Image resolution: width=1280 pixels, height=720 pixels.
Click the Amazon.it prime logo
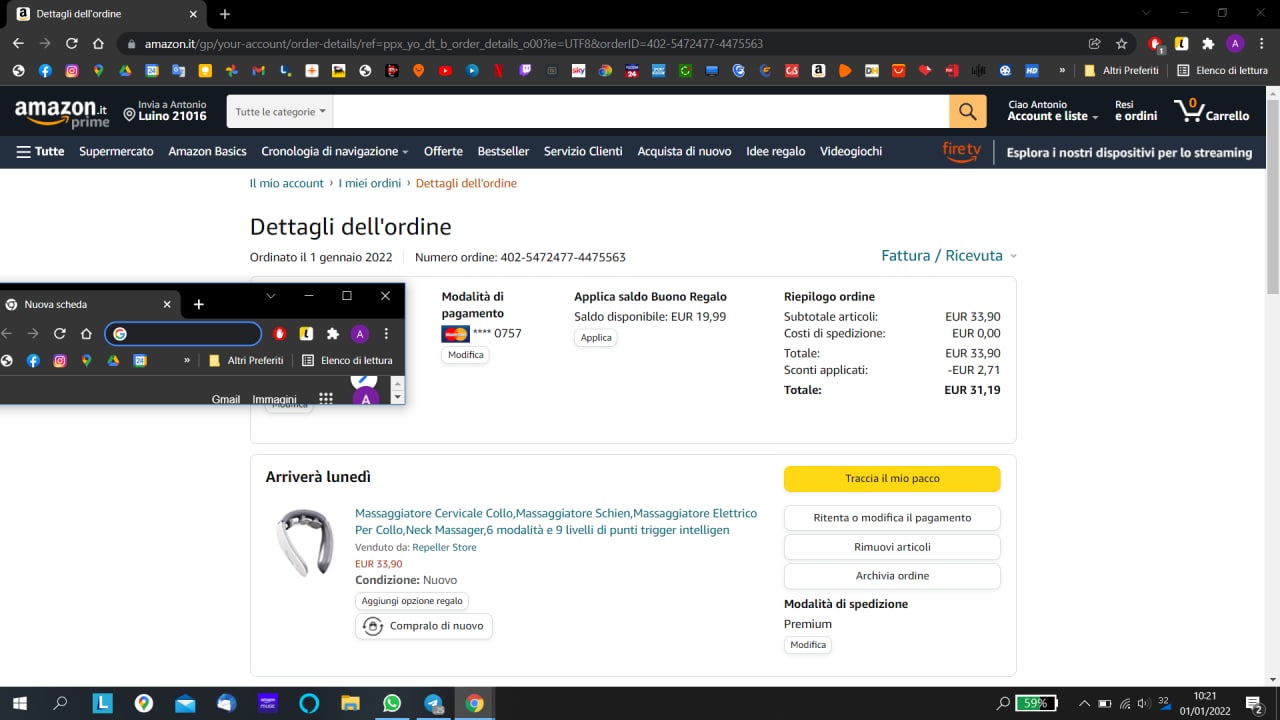tap(61, 112)
